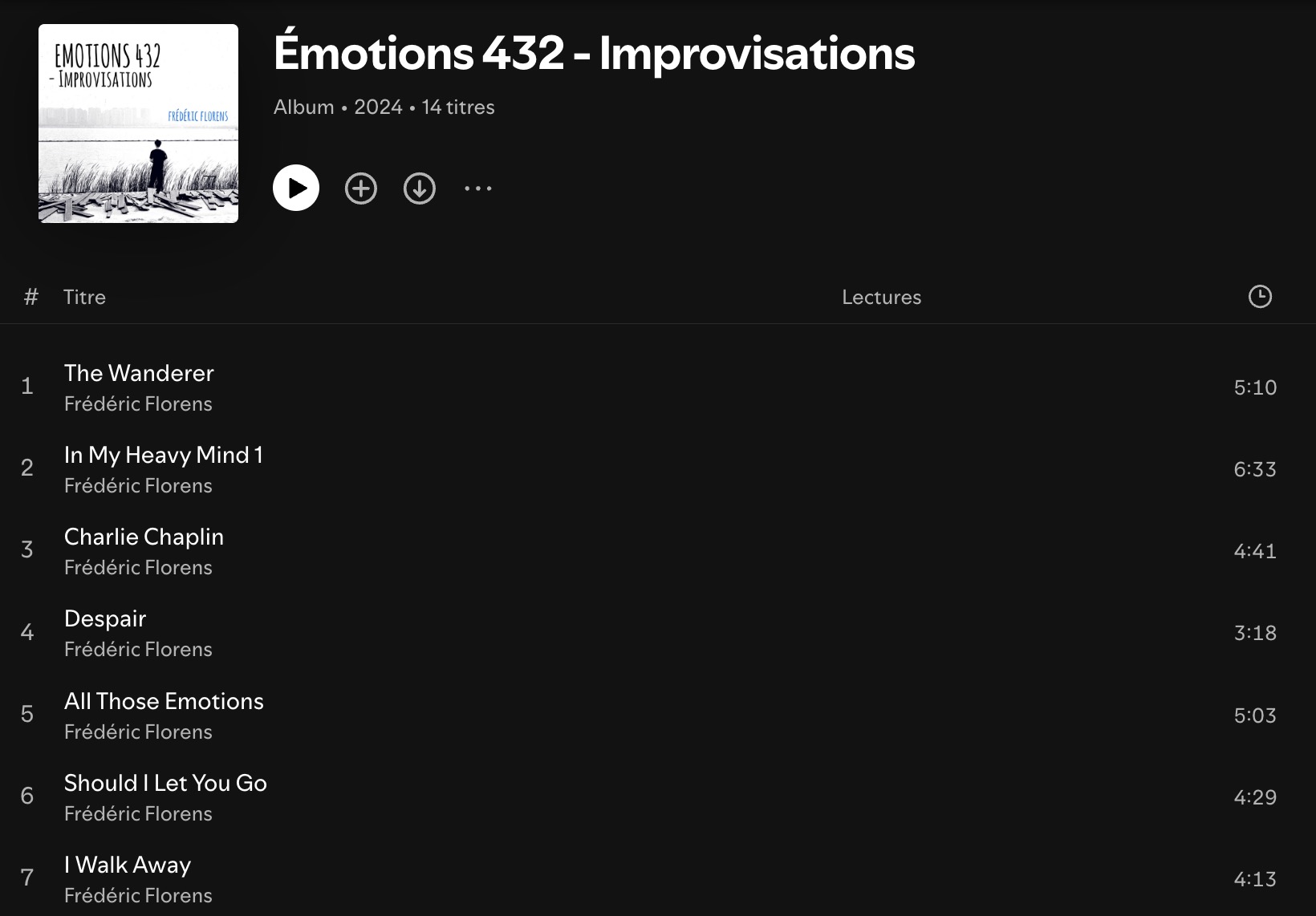Download the album with arrow icon
Screen dimensions: 1316x916
[420, 188]
